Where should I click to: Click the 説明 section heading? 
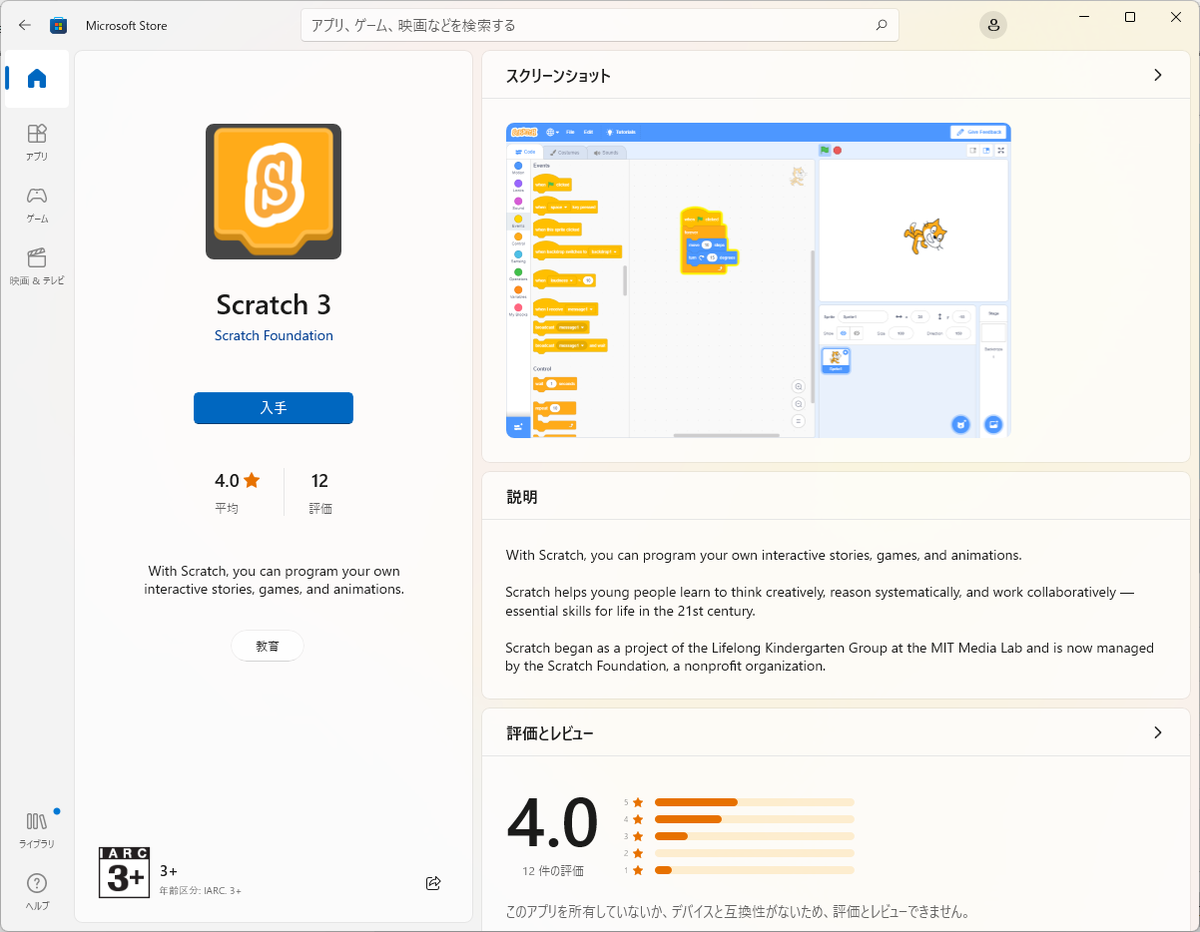coord(522,497)
